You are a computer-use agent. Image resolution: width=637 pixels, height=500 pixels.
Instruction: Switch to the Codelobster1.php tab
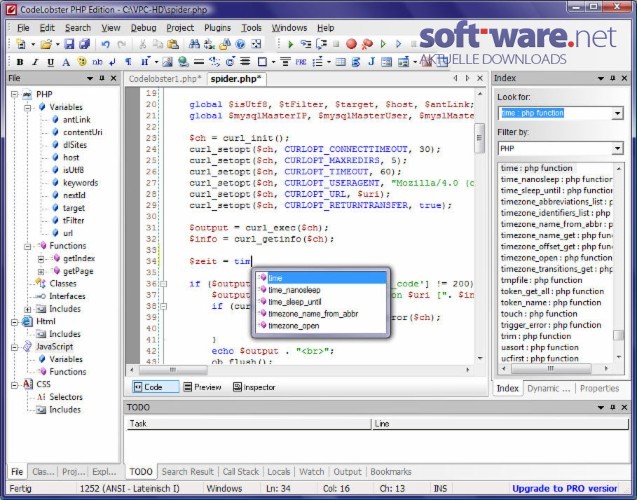pos(165,79)
